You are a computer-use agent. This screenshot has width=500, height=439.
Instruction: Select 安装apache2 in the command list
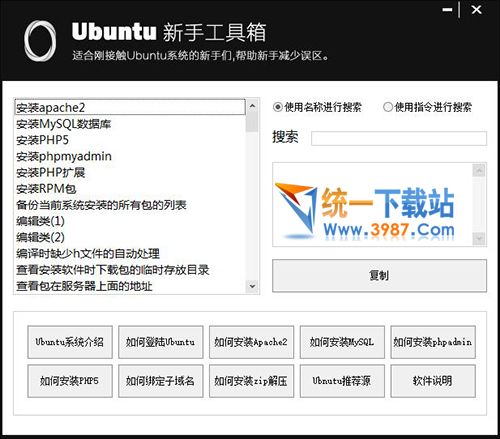tap(130, 107)
